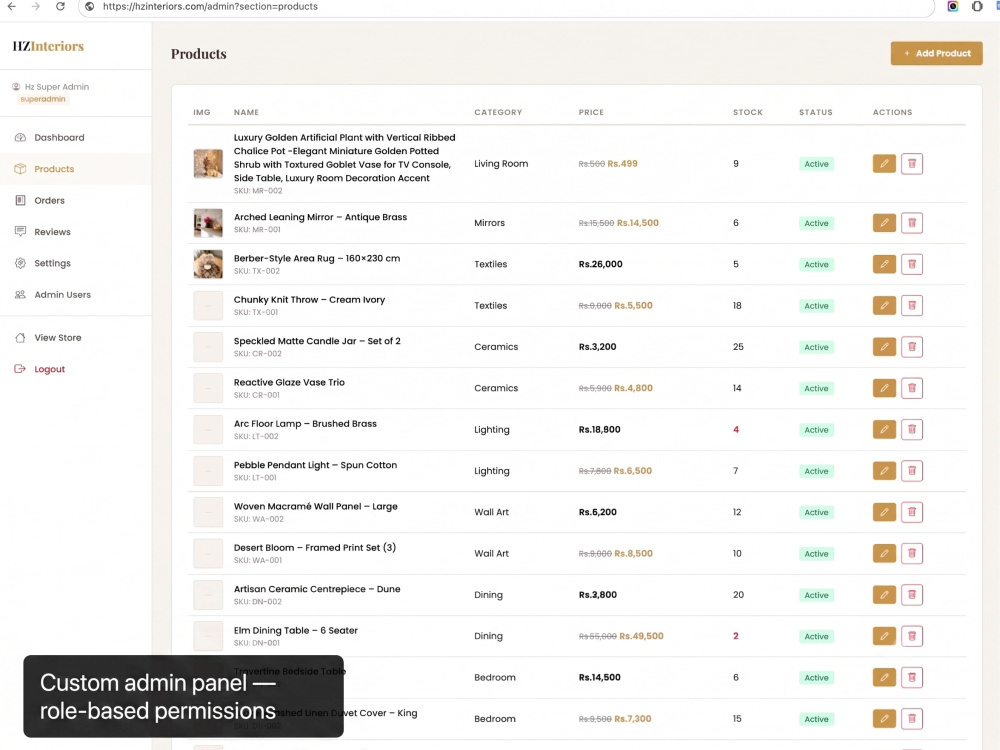Go back with the browser back arrow
Screen dimensions: 1000x750
(11, 6)
